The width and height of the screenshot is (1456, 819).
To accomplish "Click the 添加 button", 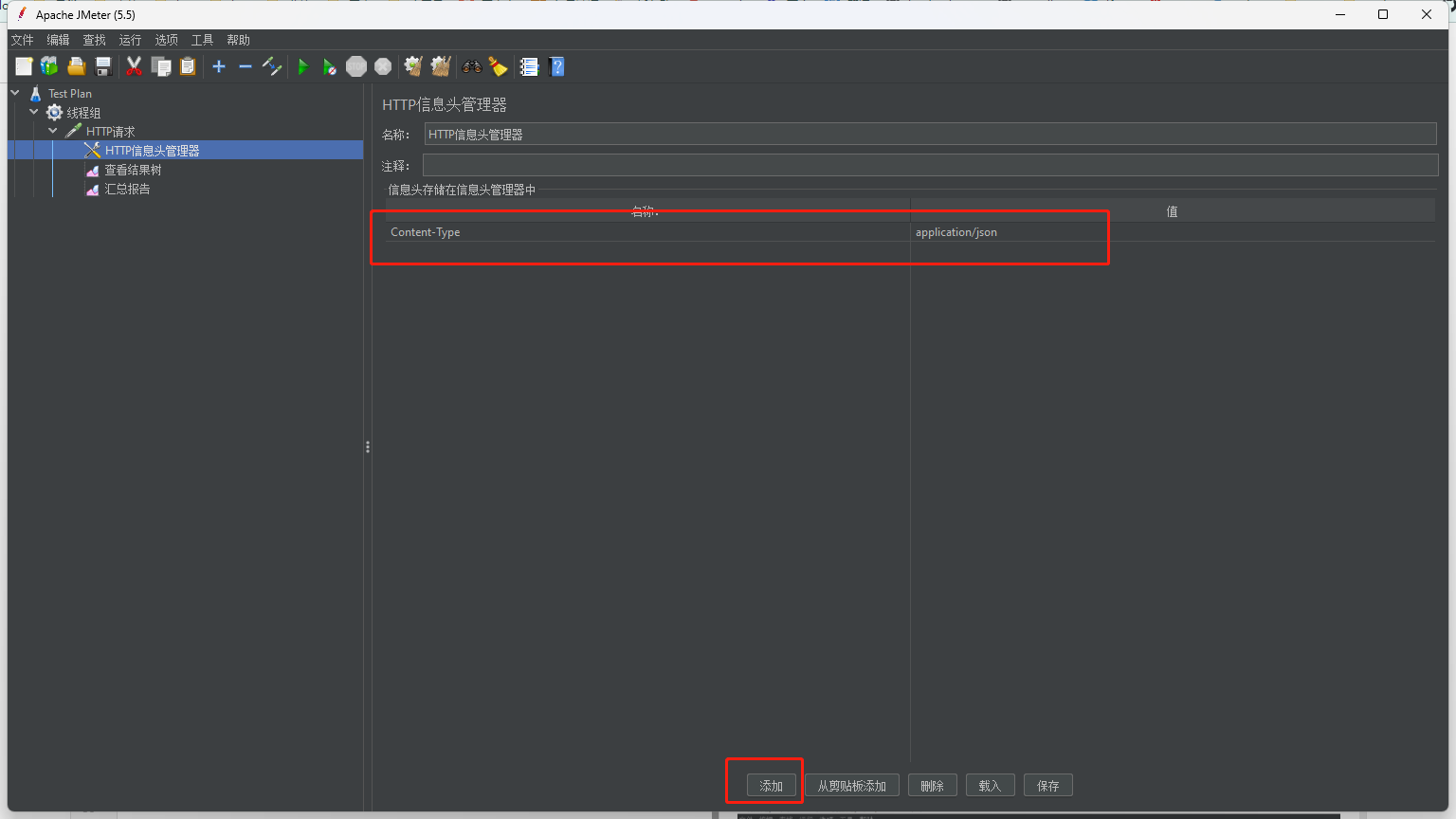I will (x=771, y=786).
